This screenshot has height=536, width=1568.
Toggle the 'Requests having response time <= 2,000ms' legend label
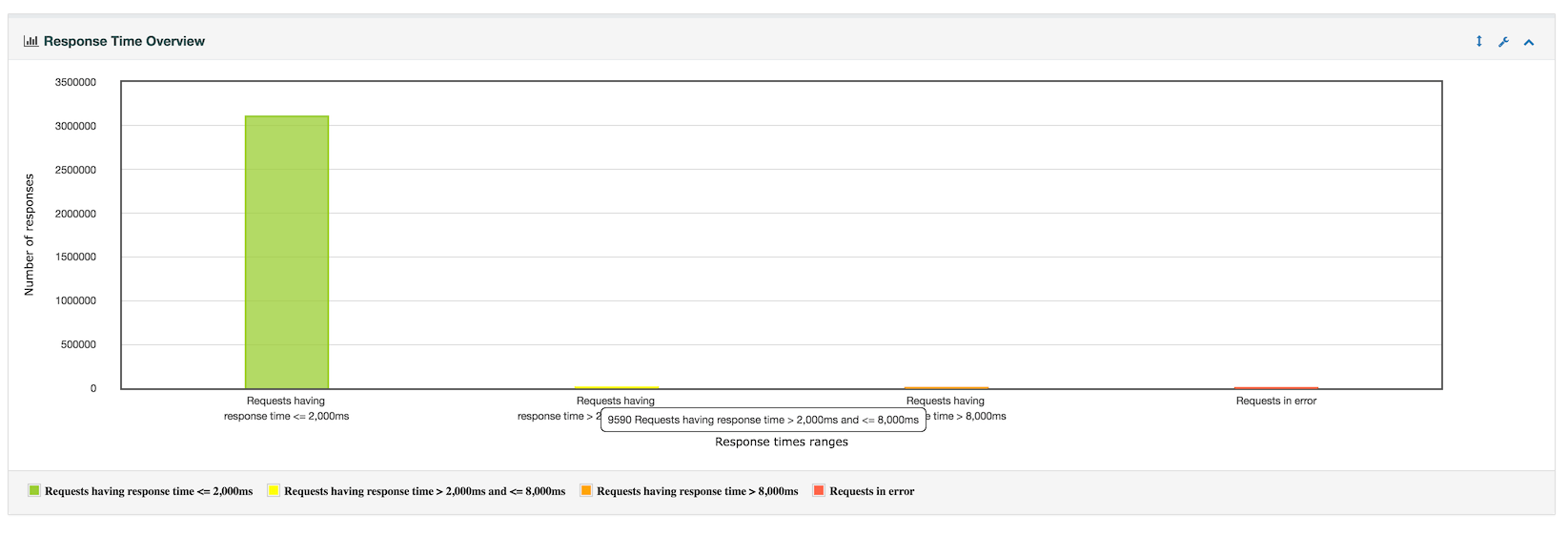point(149,491)
